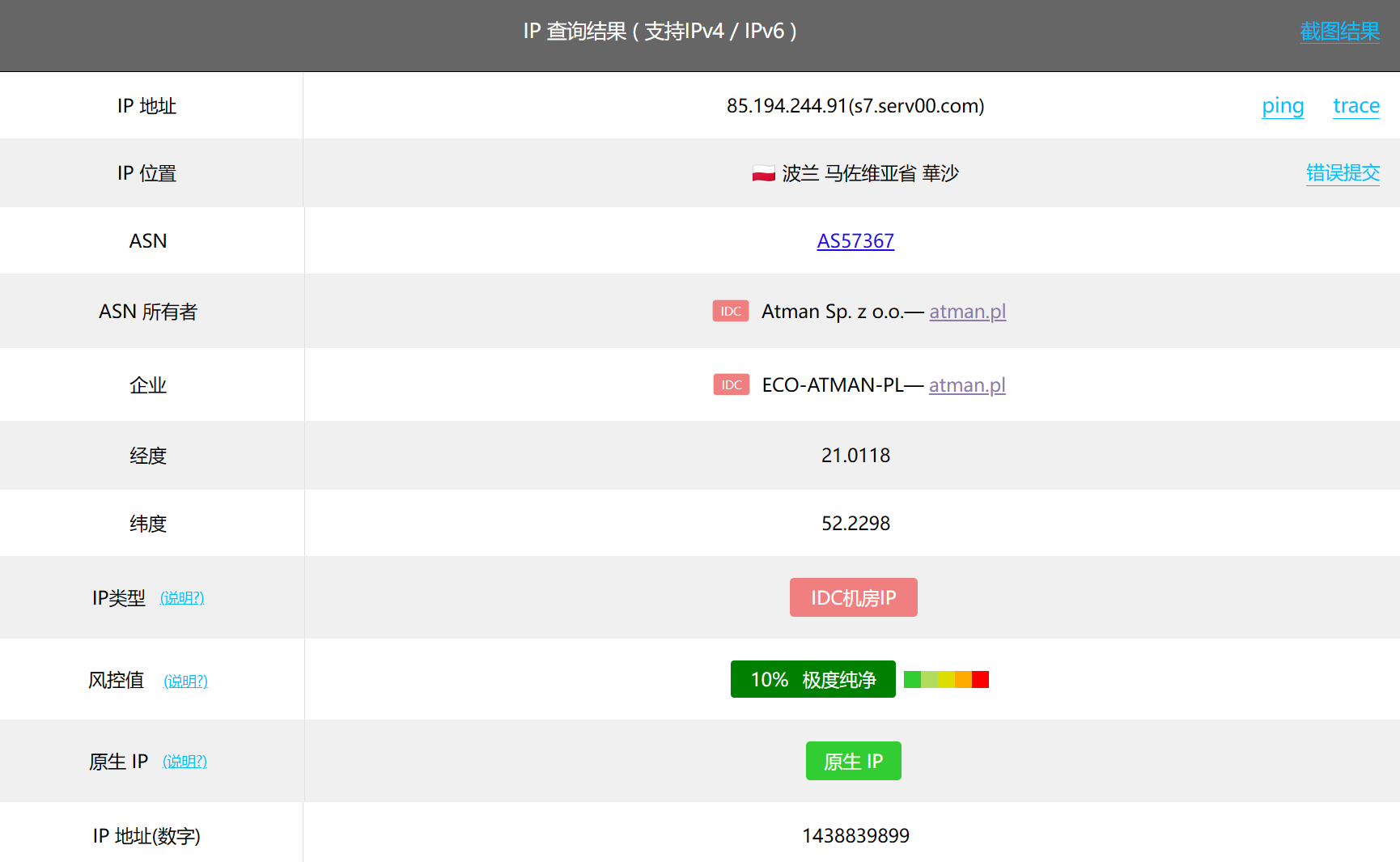Click the longitude value 21.0118
The height and width of the screenshot is (862, 1400).
click(855, 456)
